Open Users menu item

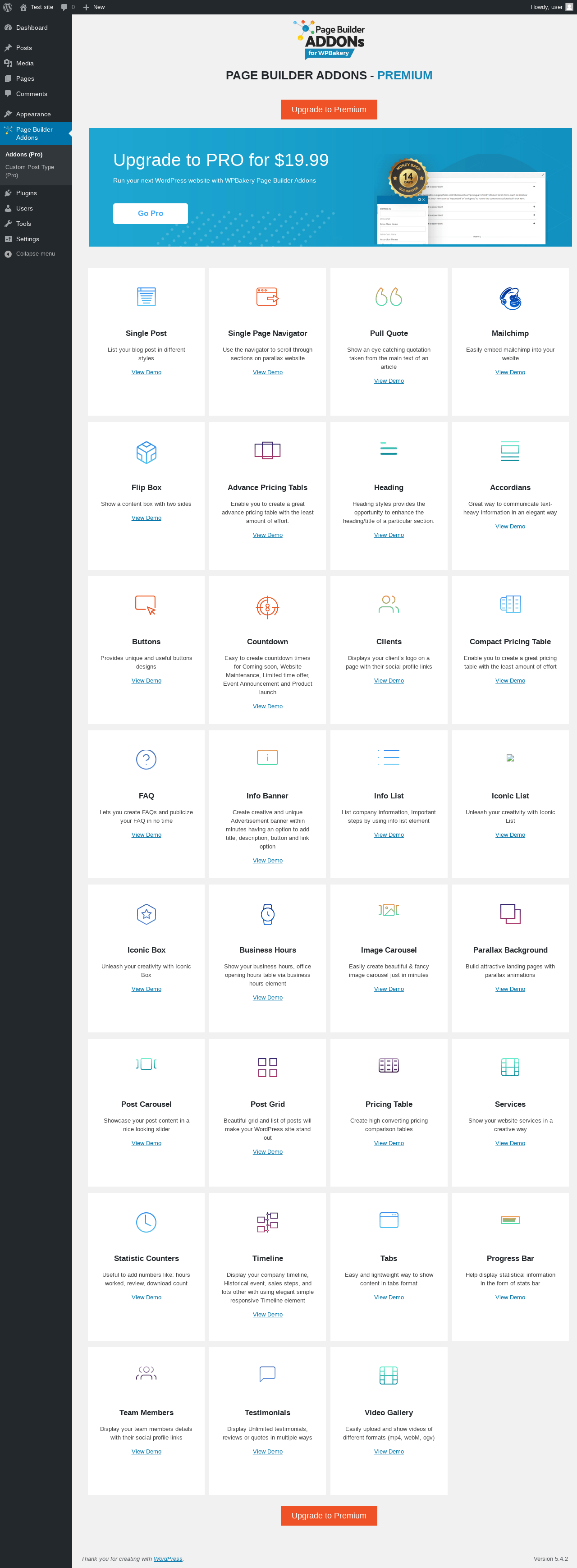(x=36, y=208)
